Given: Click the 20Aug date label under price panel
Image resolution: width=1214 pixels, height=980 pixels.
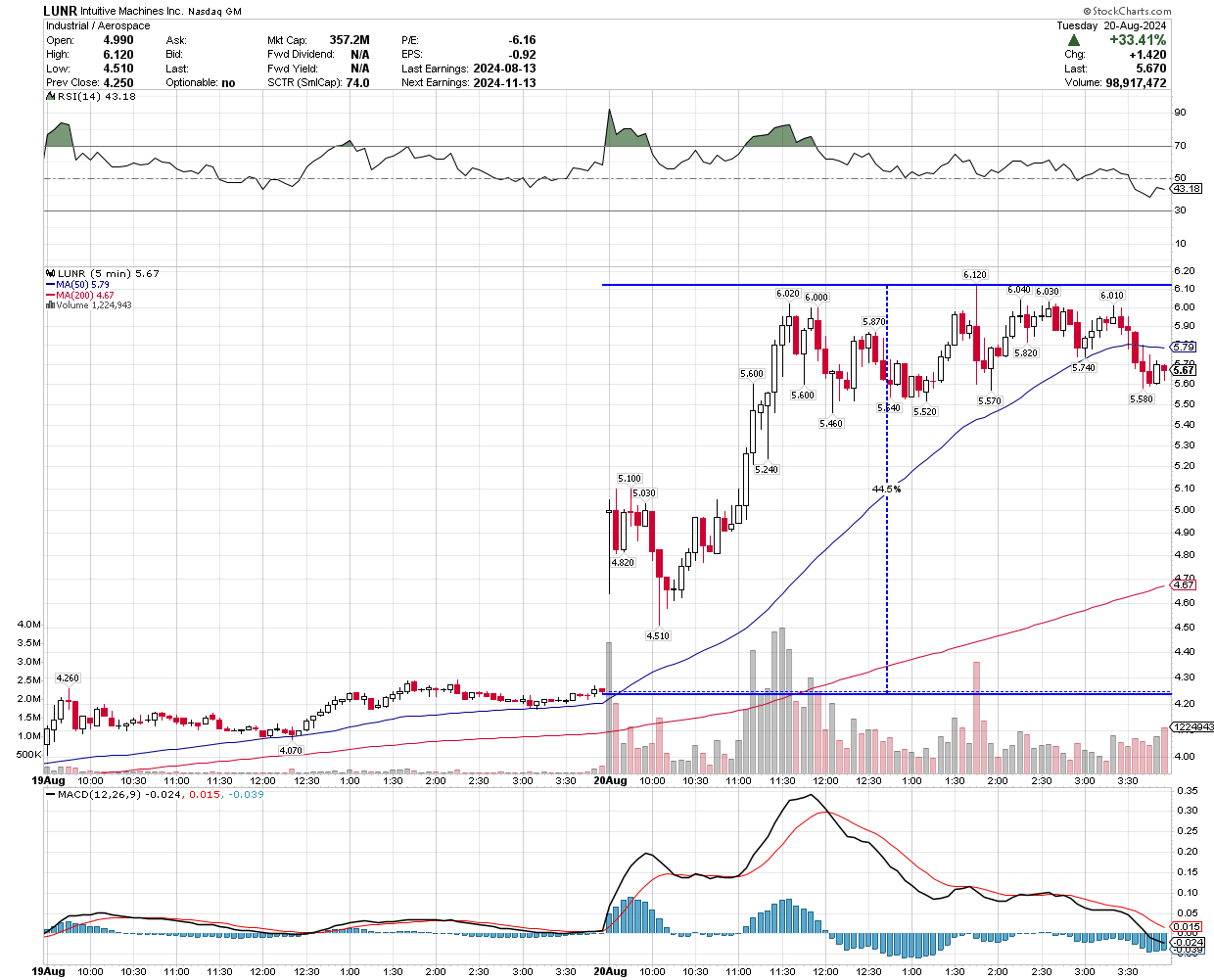Looking at the screenshot, I should (610, 780).
